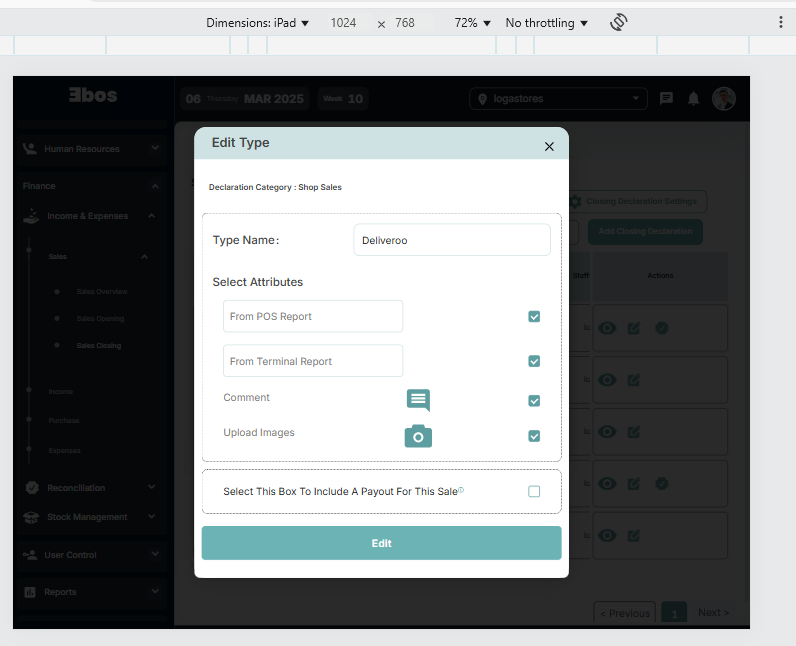Click the Closing Declaration Settings button
Image resolution: width=796 pixels, height=646 pixels.
point(638,201)
